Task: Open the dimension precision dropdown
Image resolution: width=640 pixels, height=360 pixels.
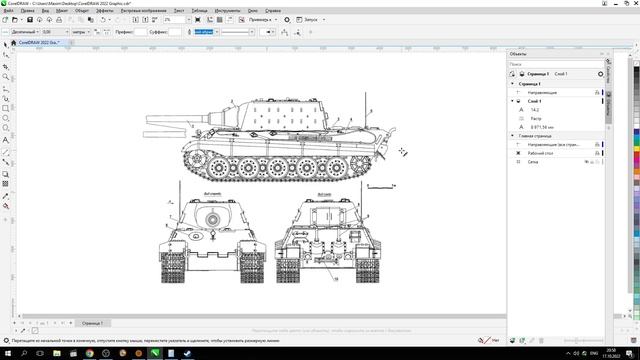Action: (67, 32)
